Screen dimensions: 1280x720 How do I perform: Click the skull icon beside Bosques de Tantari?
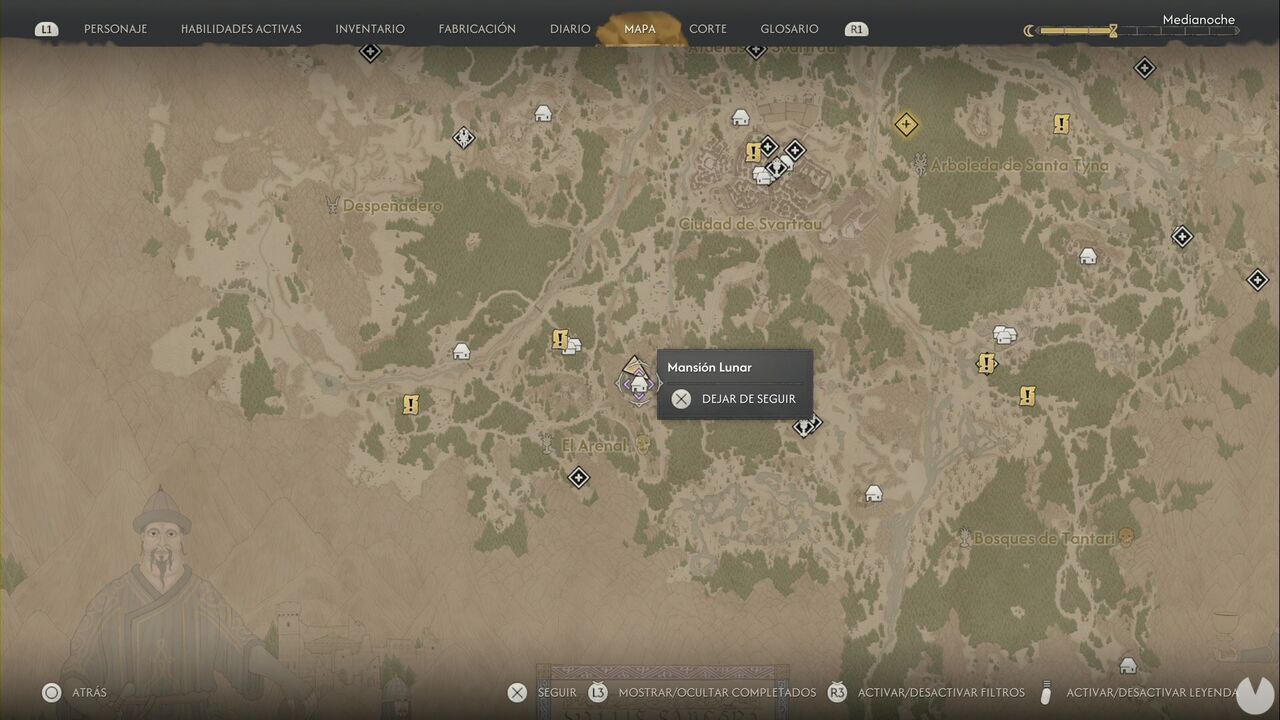(1127, 538)
